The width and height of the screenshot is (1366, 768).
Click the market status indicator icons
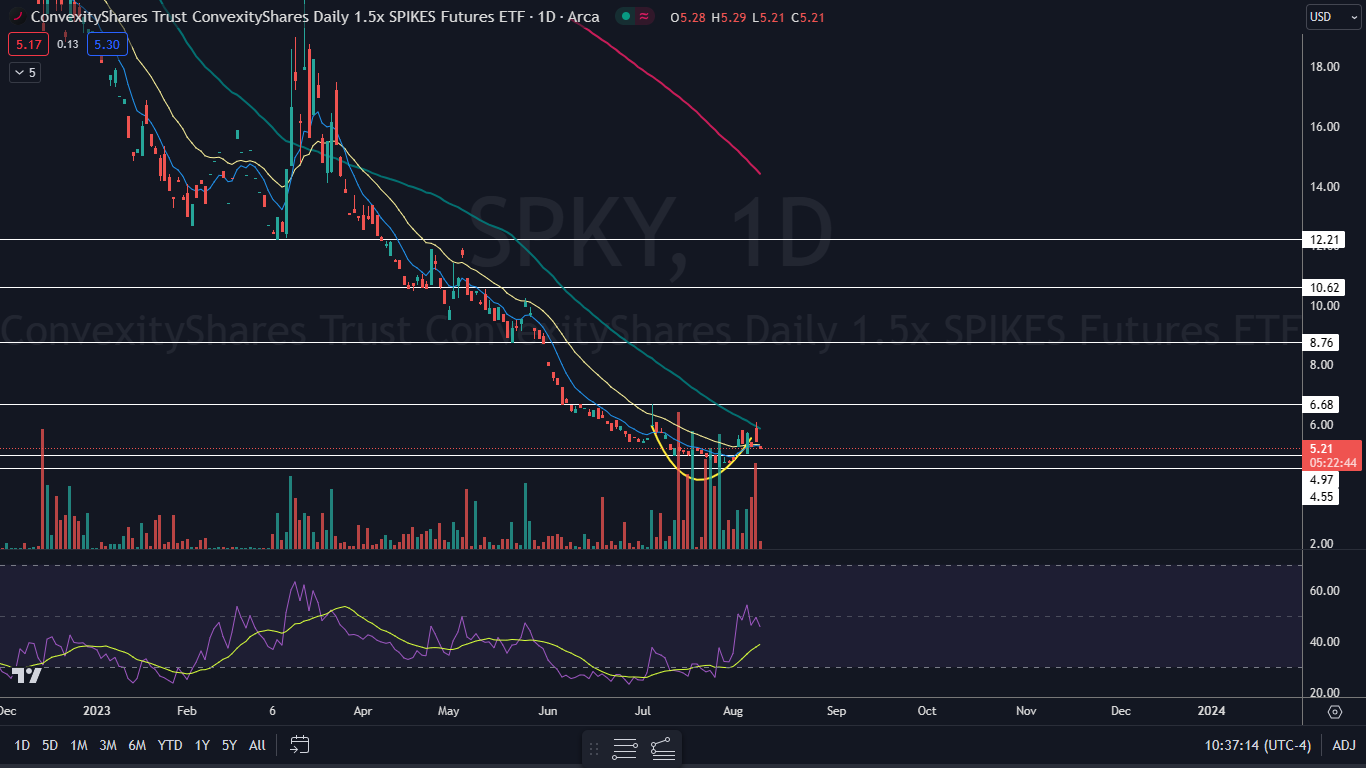635,17
